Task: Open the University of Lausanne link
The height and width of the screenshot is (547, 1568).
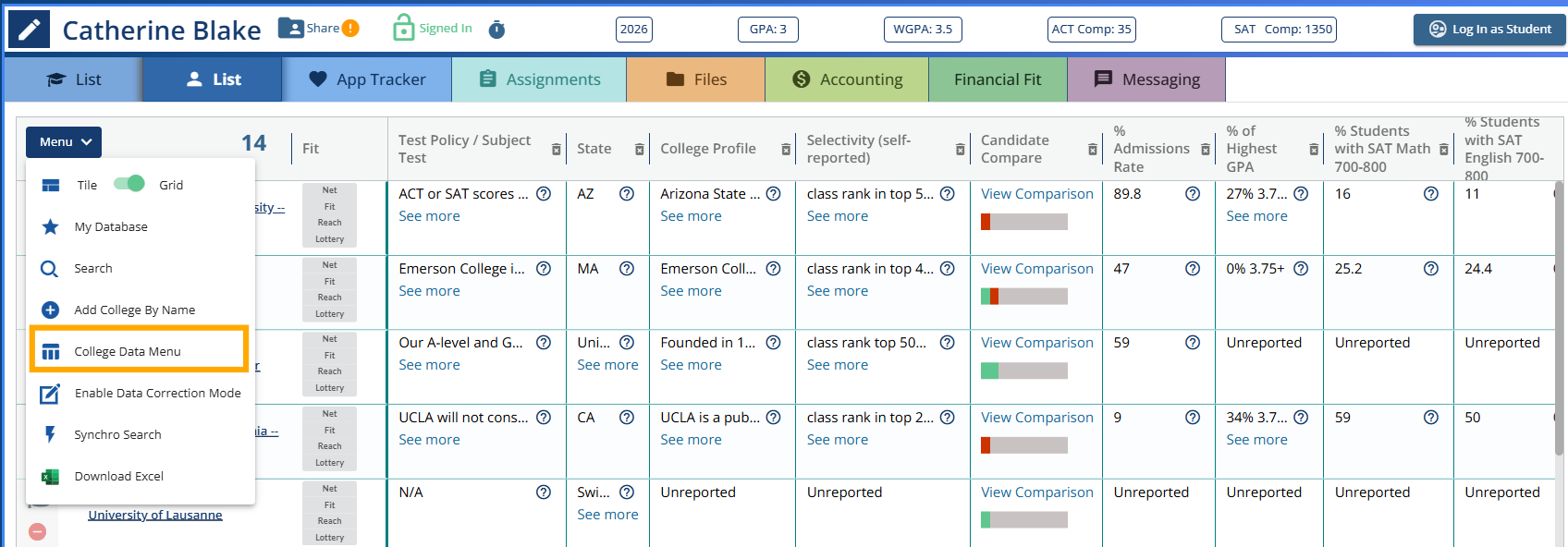Action: click(155, 515)
